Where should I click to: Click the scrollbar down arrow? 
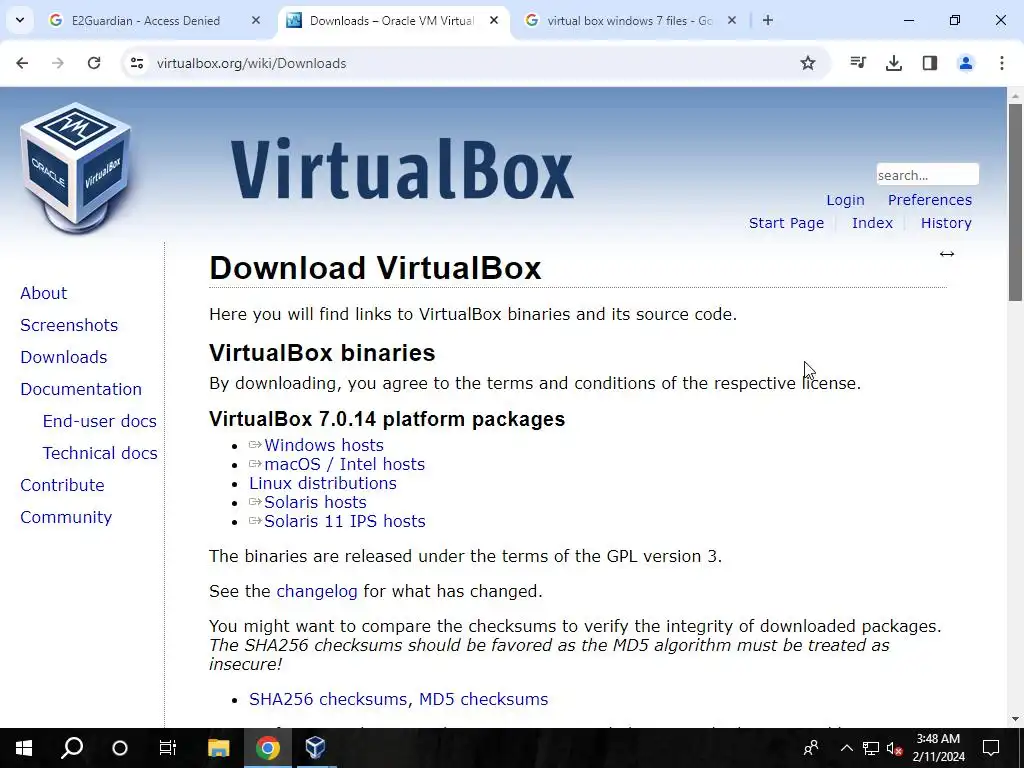point(1016,719)
